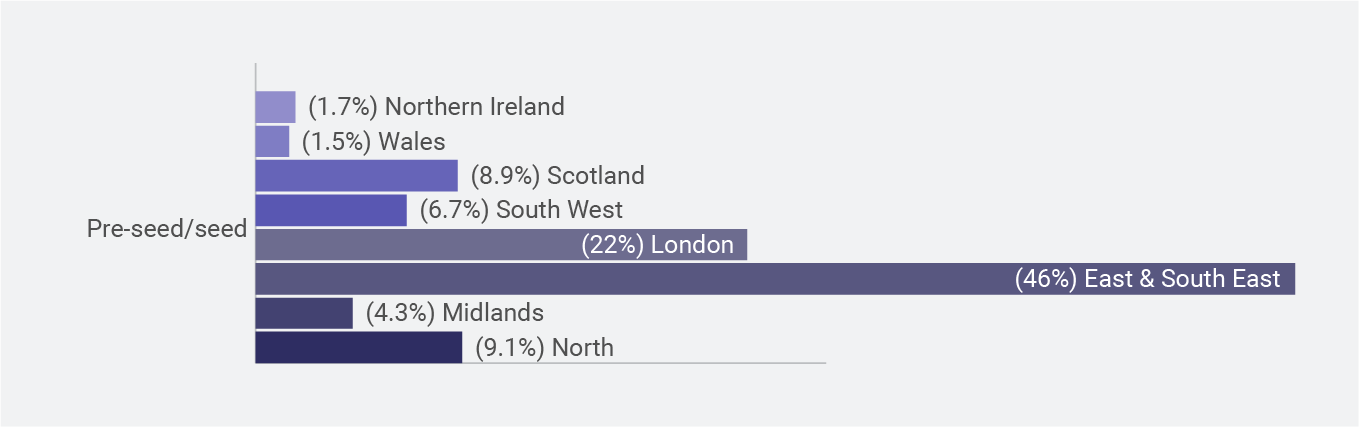Click the "(22%)" percentage value text
The height and width of the screenshot is (427, 1359).
pyautogui.click(x=611, y=245)
